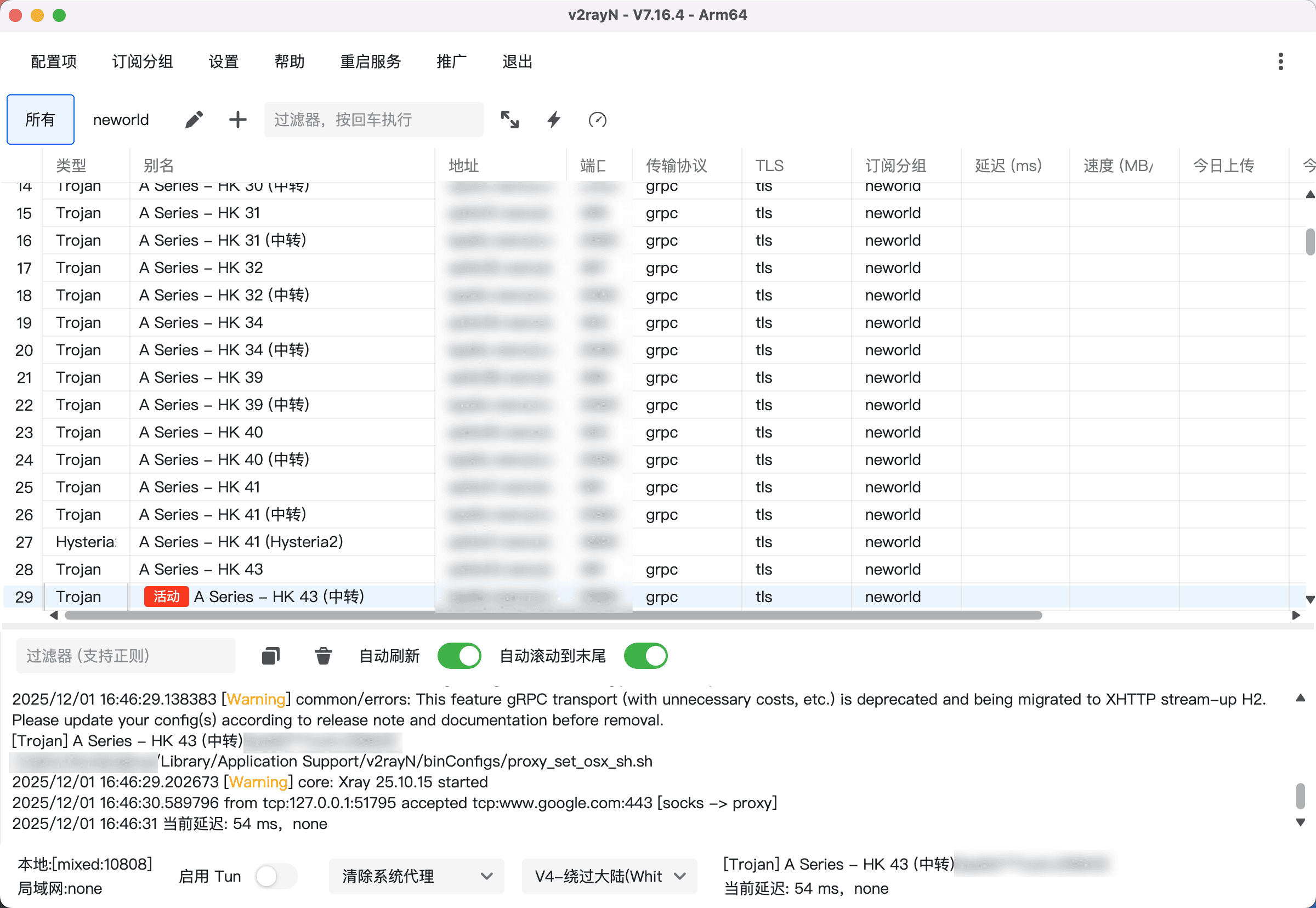Viewport: 1316px width, 908px height.
Task: Open the three-dot more options menu
Action: point(1280,61)
